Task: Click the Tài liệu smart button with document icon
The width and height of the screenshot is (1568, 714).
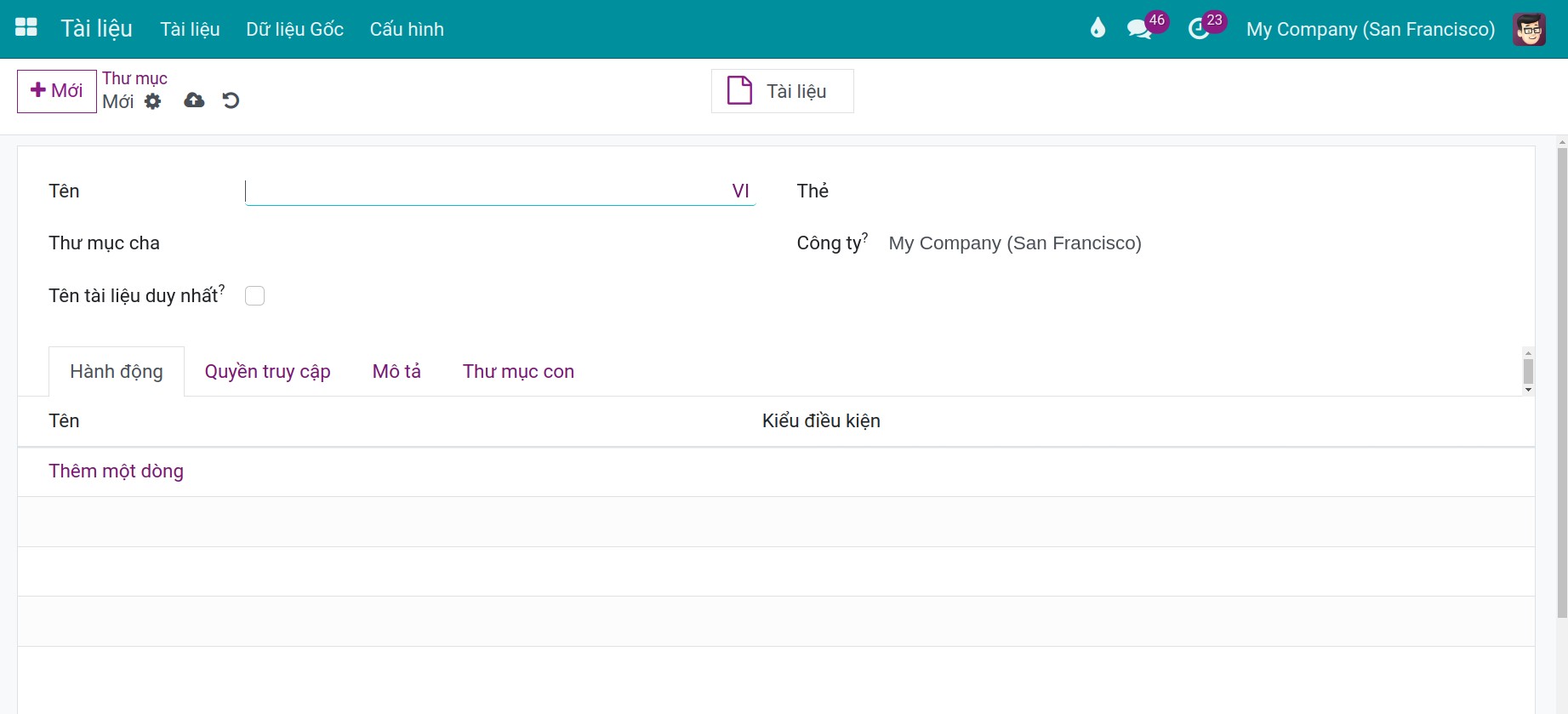Action: [782, 91]
